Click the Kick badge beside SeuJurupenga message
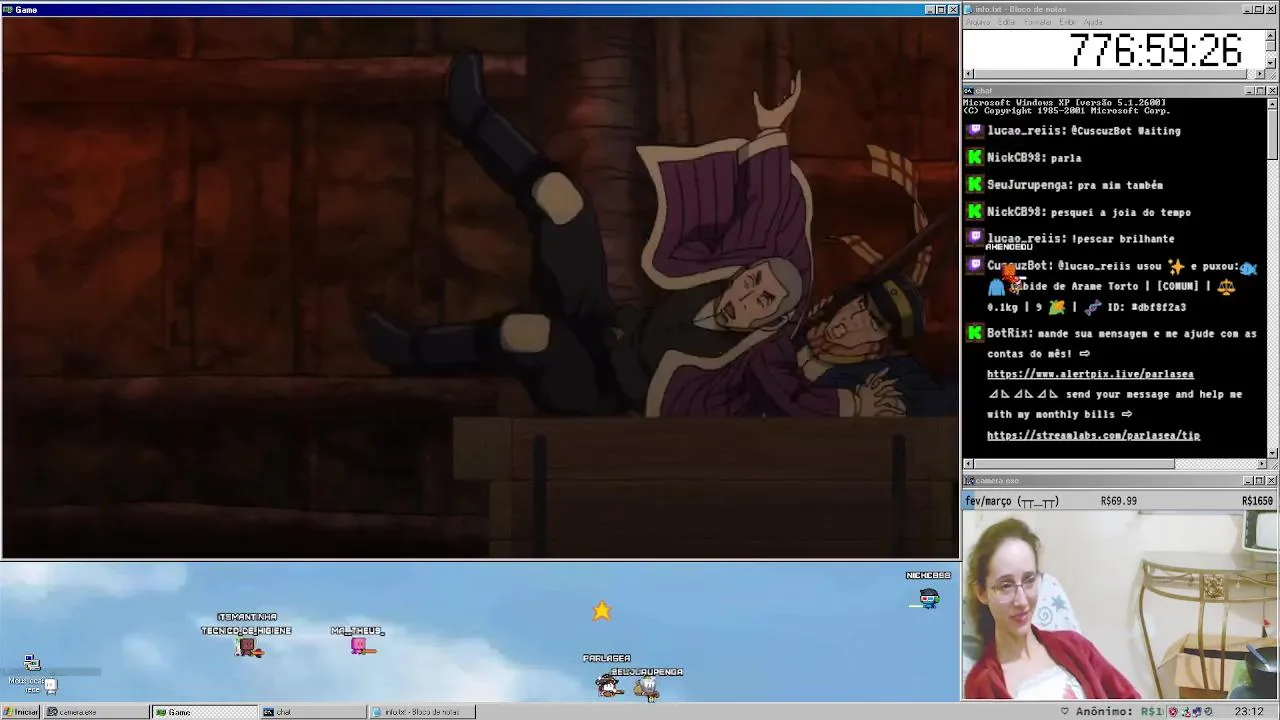The image size is (1280, 720). (x=975, y=184)
